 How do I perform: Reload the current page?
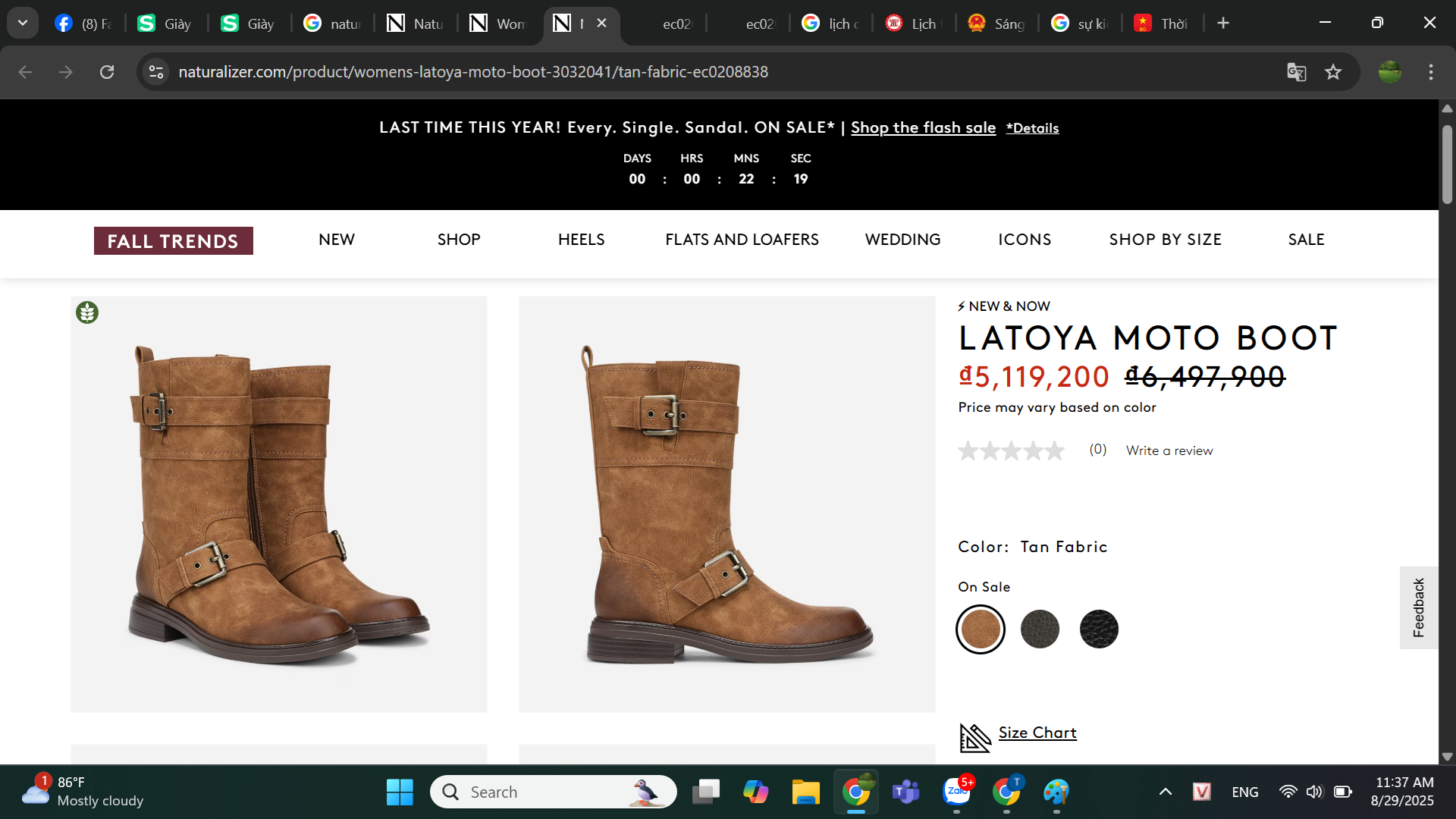pyautogui.click(x=107, y=72)
